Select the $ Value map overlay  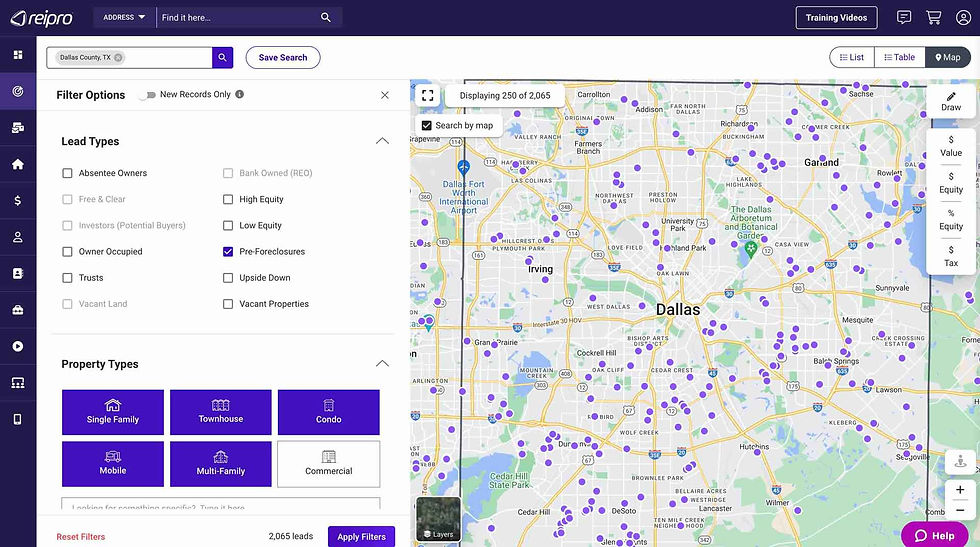click(x=951, y=146)
